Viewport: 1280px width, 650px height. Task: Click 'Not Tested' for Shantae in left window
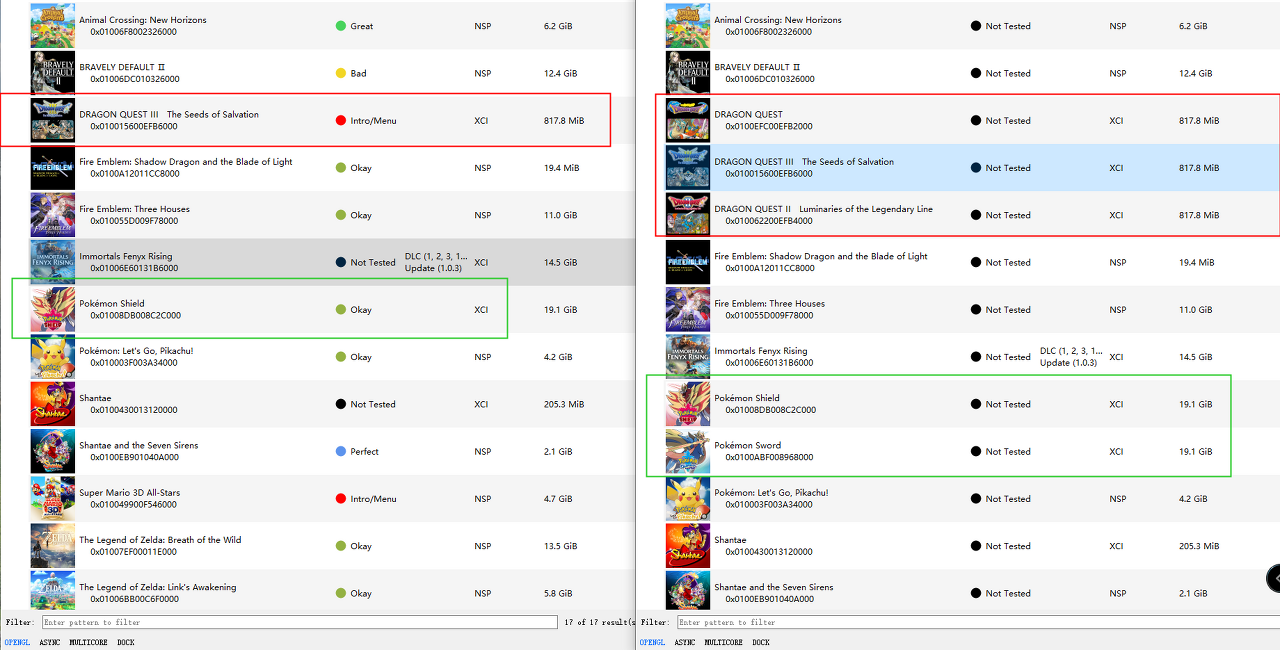coord(366,404)
